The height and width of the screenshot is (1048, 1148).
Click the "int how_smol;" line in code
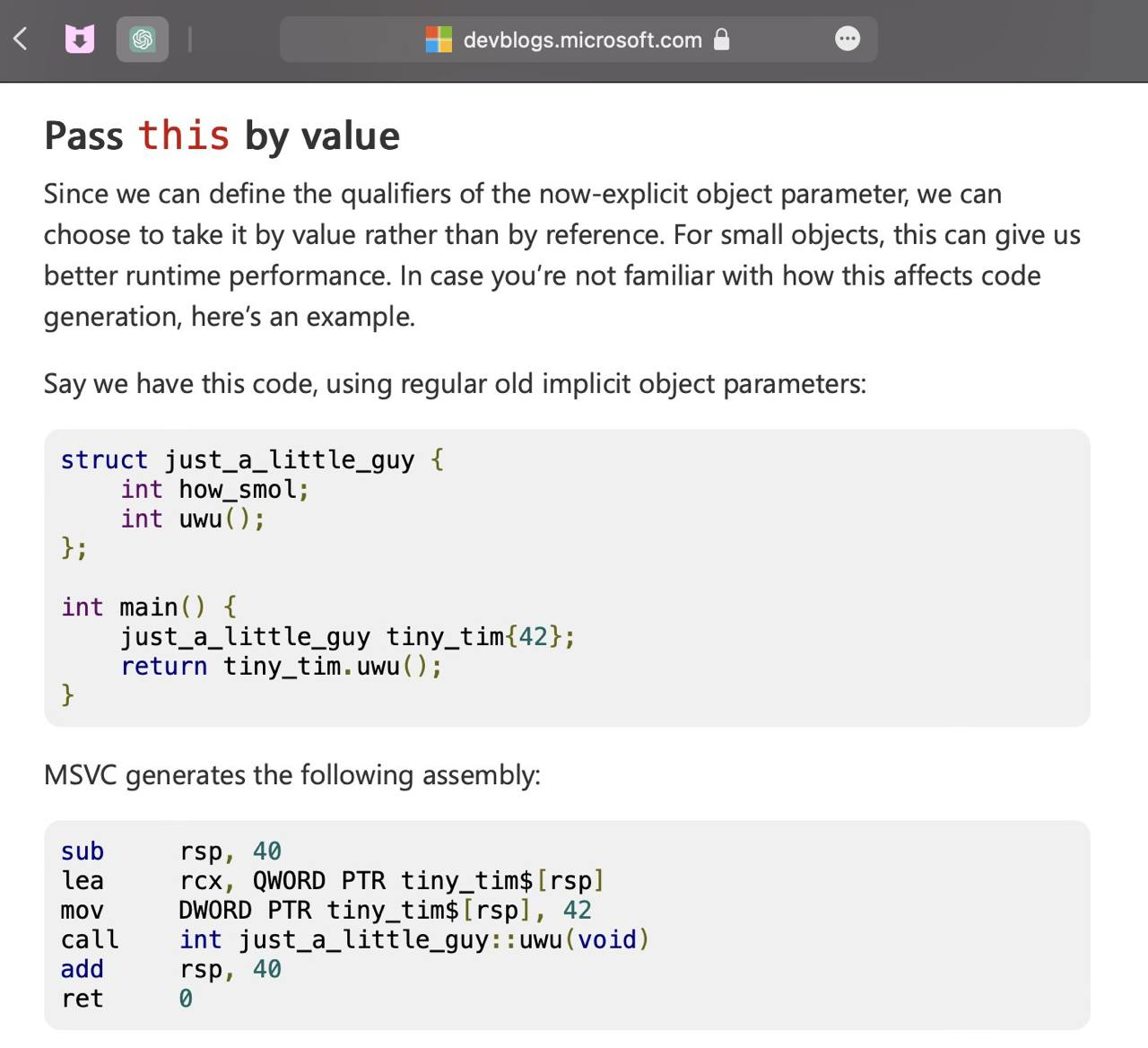point(214,489)
